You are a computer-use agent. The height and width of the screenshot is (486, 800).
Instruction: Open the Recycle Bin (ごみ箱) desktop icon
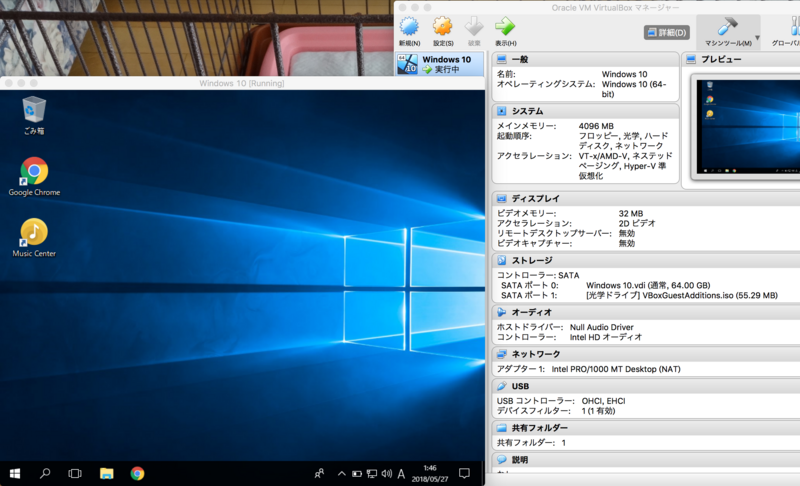[x=34, y=115]
